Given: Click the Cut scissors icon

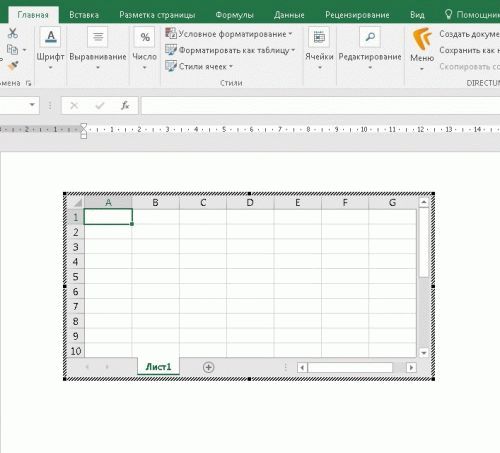Looking at the screenshot, I should [12, 33].
